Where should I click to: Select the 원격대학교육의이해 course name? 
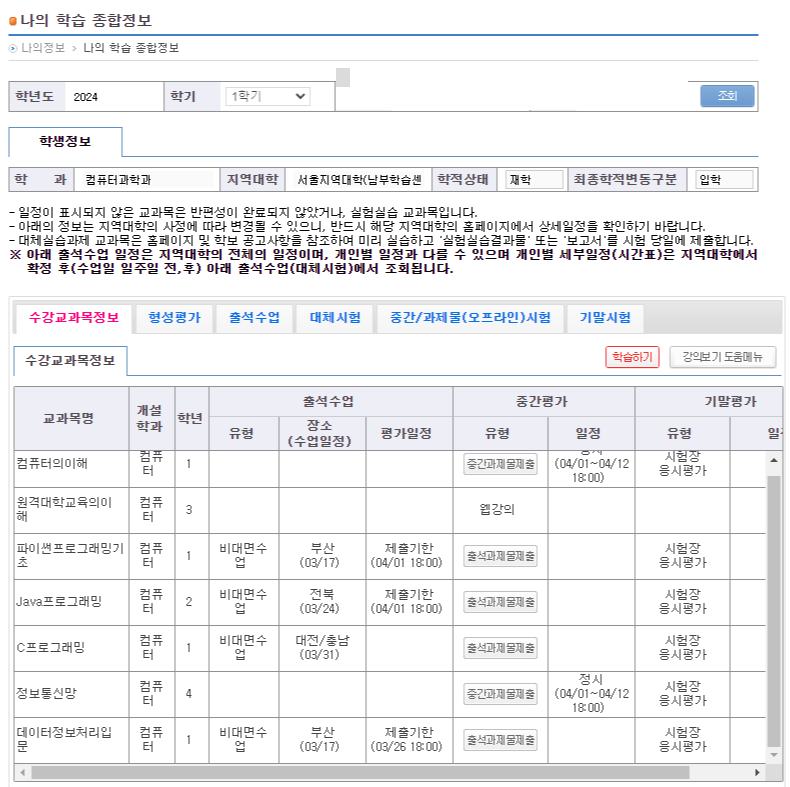(64, 509)
